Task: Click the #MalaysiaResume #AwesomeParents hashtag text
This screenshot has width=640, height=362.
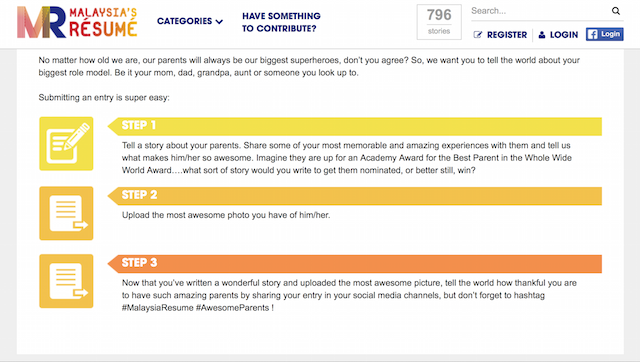Action: coord(196,308)
